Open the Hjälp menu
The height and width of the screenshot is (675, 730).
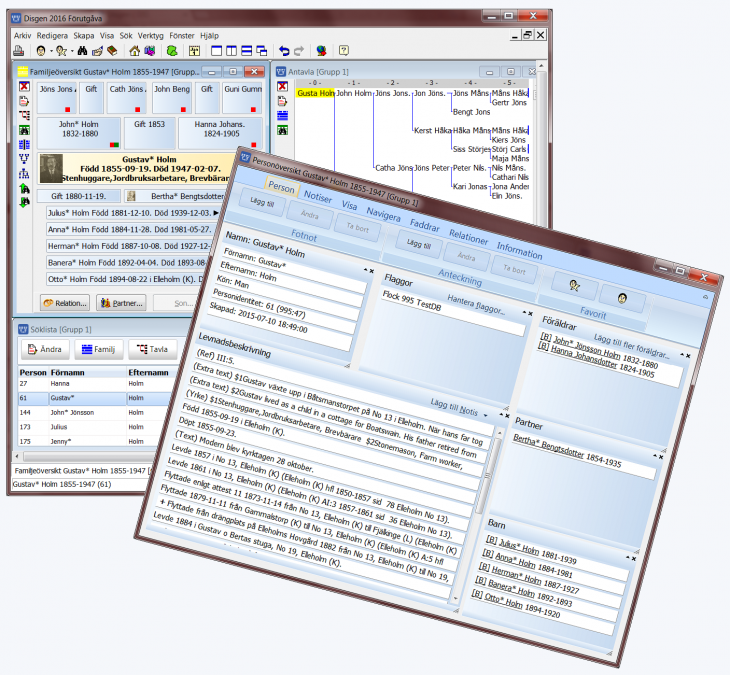(x=209, y=35)
